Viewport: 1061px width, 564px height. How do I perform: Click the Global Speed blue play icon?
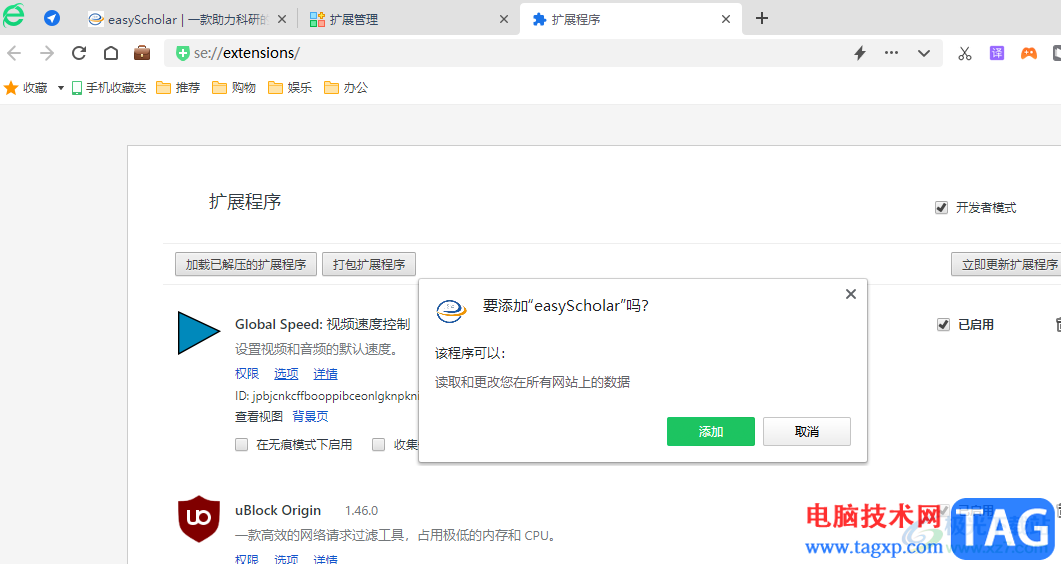click(198, 332)
